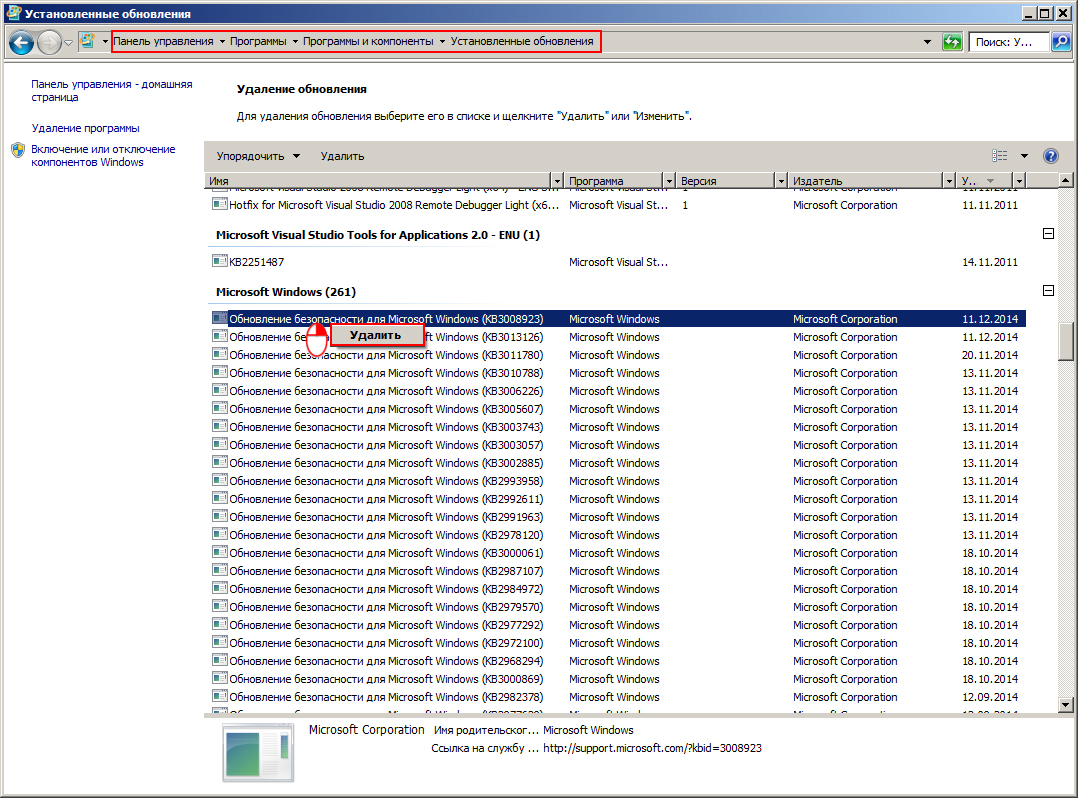Choose Удалить in the context menu
Viewport: 1078px width, 798px height.
pyautogui.click(x=375, y=335)
